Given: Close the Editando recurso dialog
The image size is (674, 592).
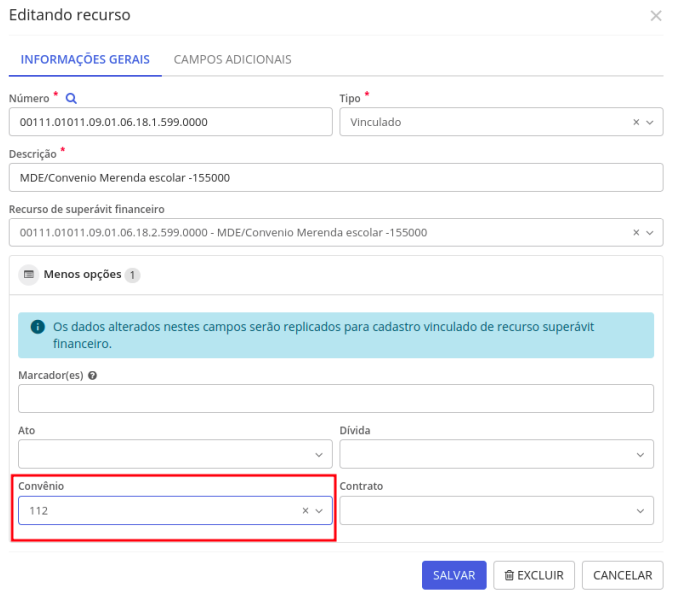Looking at the screenshot, I should click(x=656, y=16).
